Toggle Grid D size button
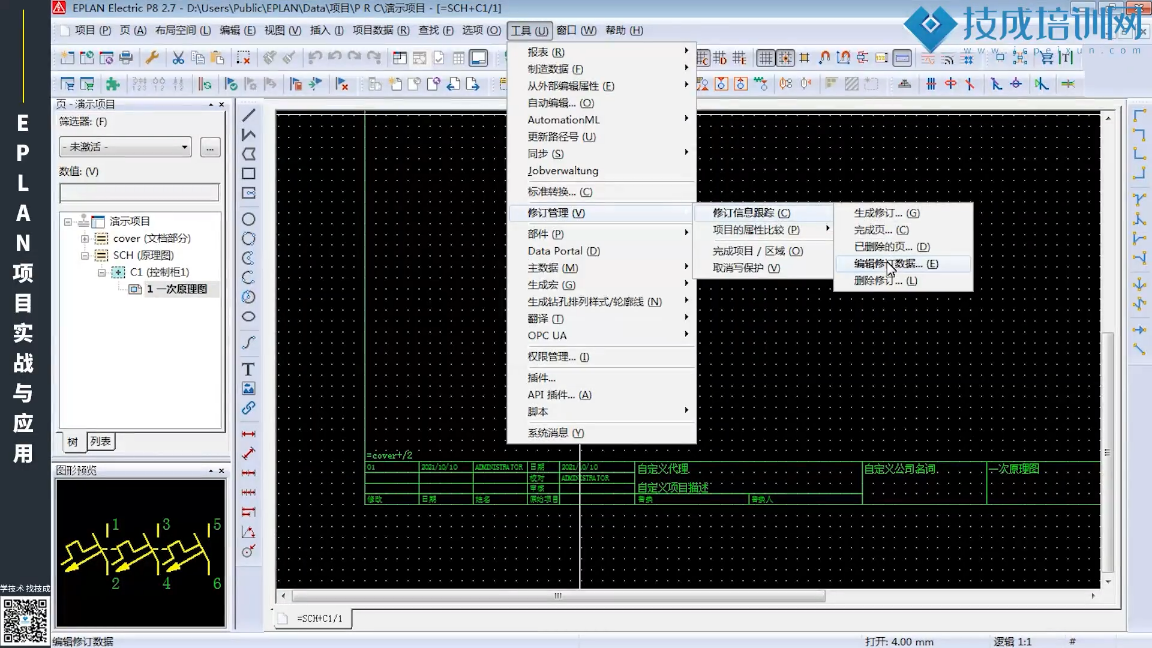Viewport: 1152px width, 648px height. point(720,57)
